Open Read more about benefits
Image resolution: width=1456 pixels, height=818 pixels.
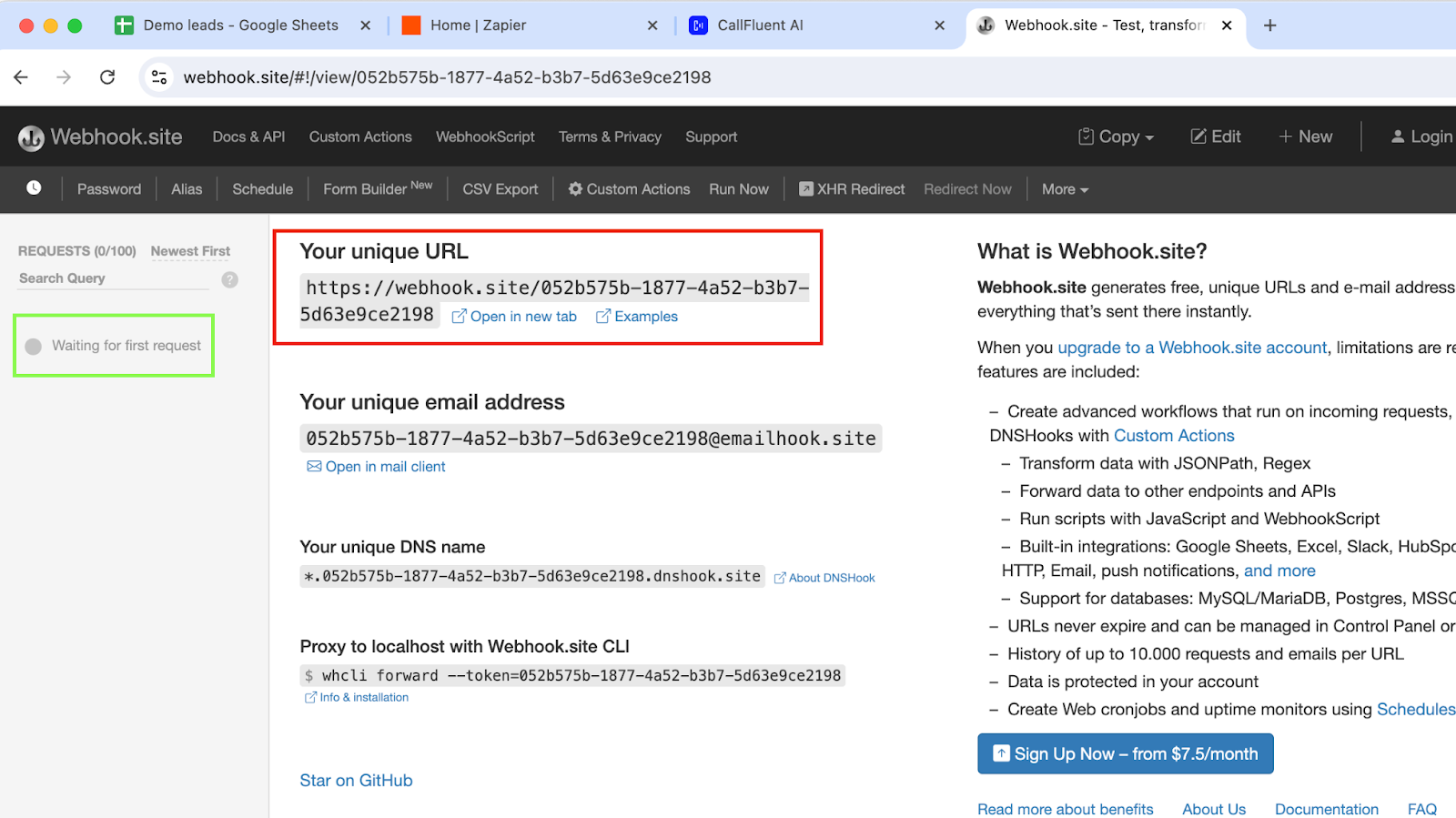(x=1066, y=809)
